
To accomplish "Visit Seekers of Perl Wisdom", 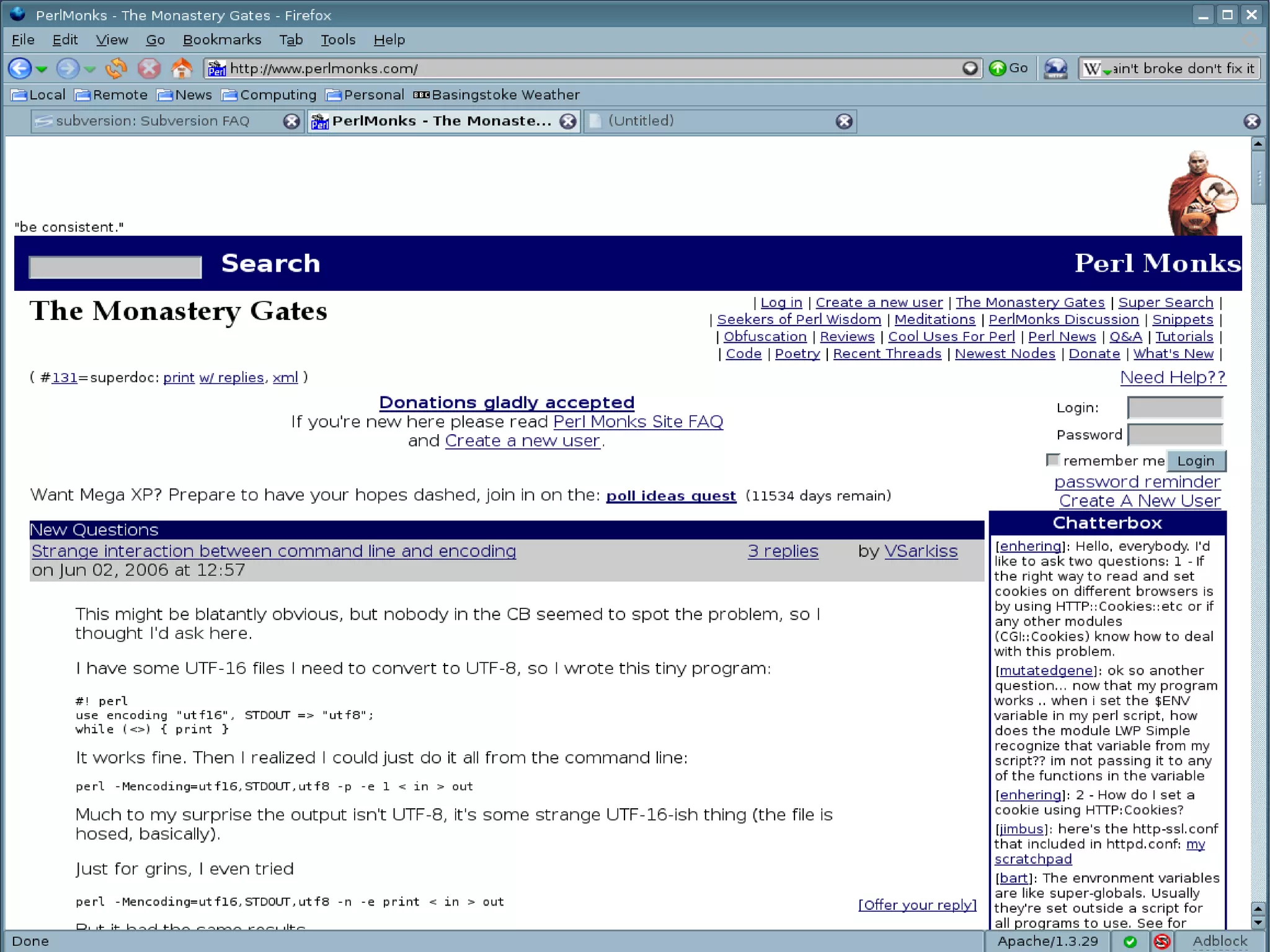I will [799, 319].
